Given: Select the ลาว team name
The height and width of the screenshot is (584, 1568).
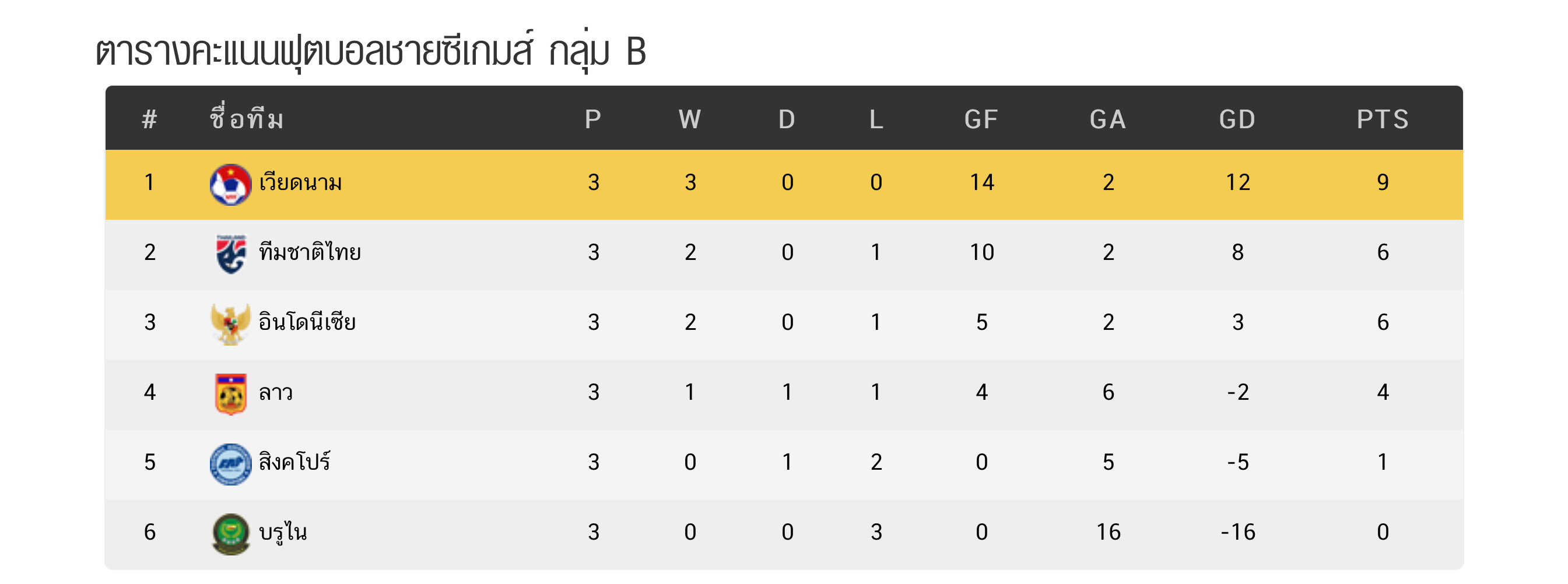Looking at the screenshot, I should pyautogui.click(x=275, y=392).
